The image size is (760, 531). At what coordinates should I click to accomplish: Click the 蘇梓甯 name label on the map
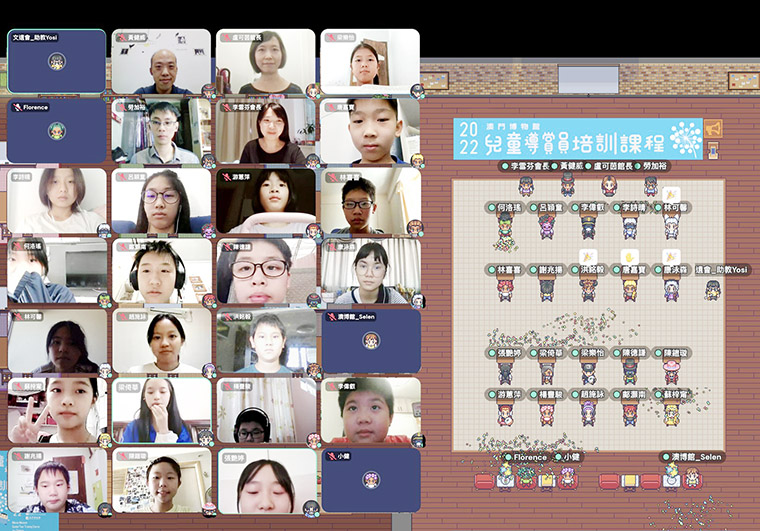click(x=679, y=393)
